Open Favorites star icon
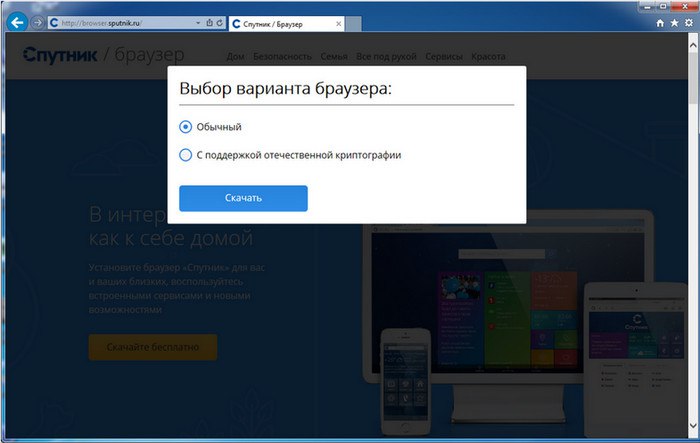 point(675,23)
